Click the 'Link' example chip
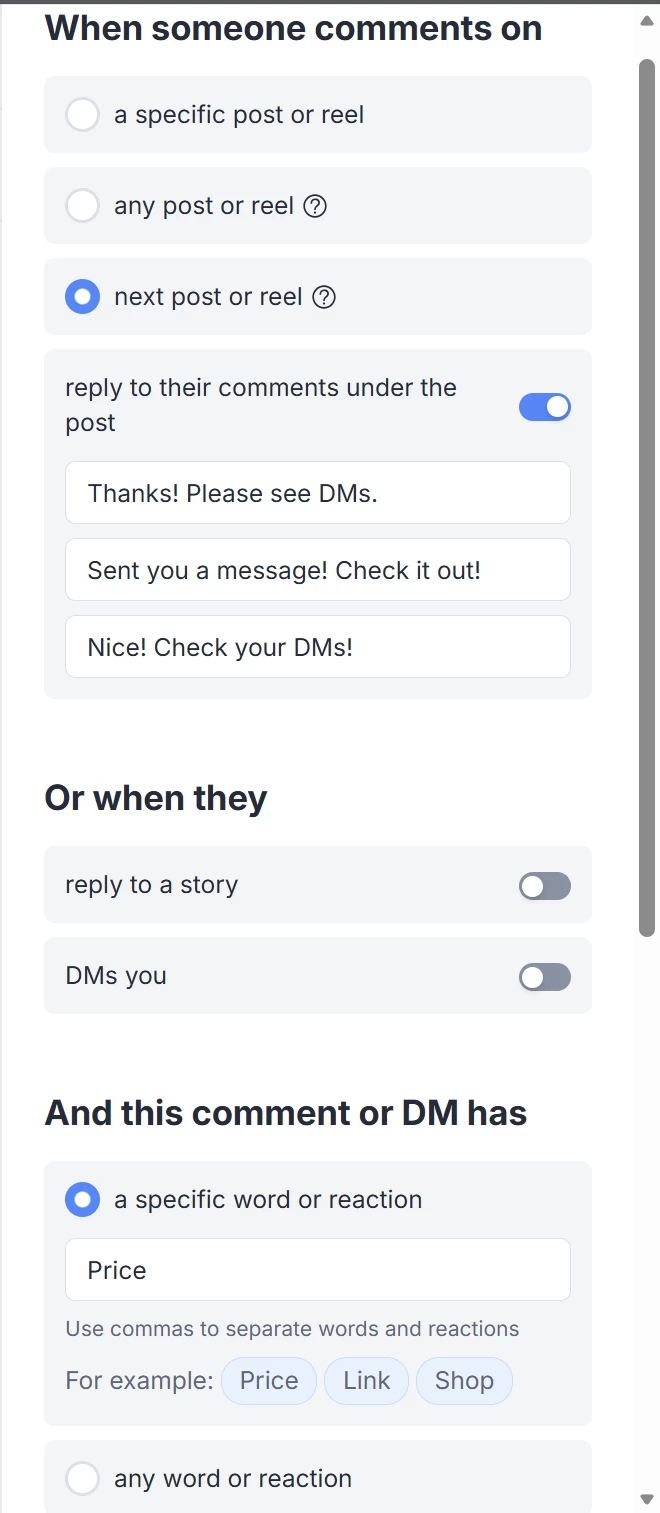The height and width of the screenshot is (1513, 660). coord(366,1380)
